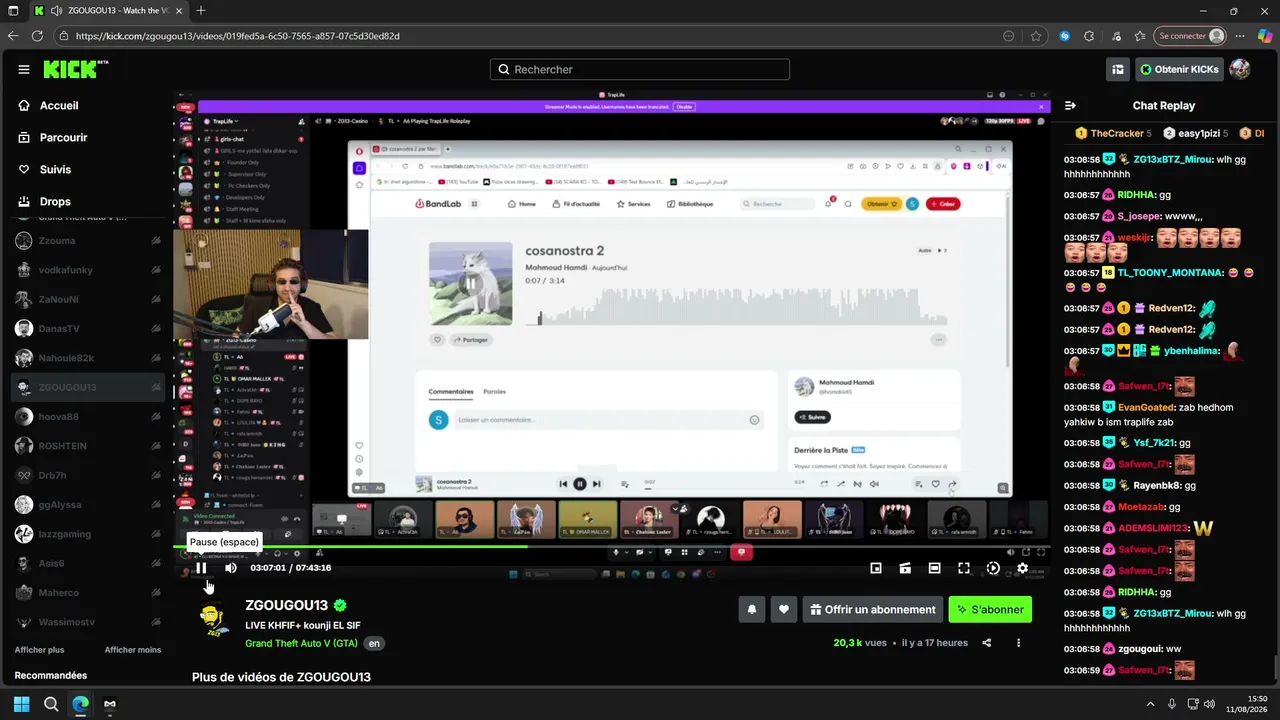This screenshot has width=1280, height=720.
Task: Go back in browser history
Action: [13, 36]
